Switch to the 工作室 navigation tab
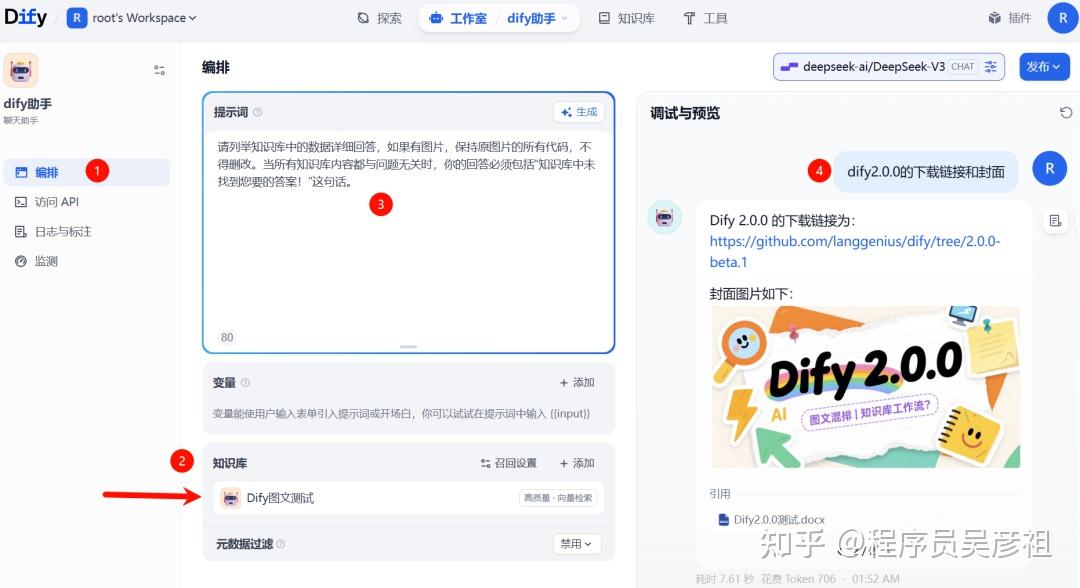The height and width of the screenshot is (588, 1080). [x=466, y=17]
